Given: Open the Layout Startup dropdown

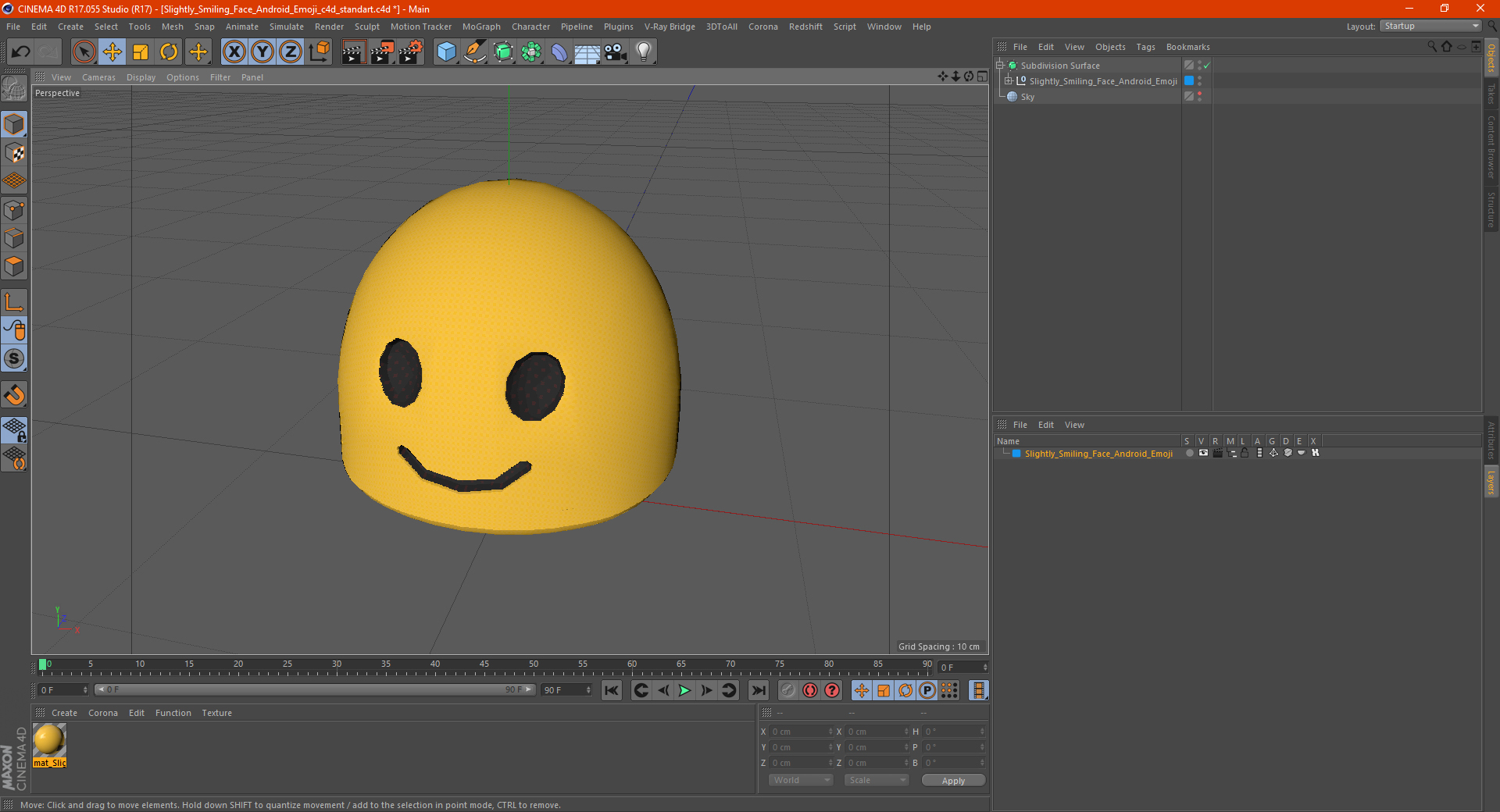Looking at the screenshot, I should [x=1431, y=27].
